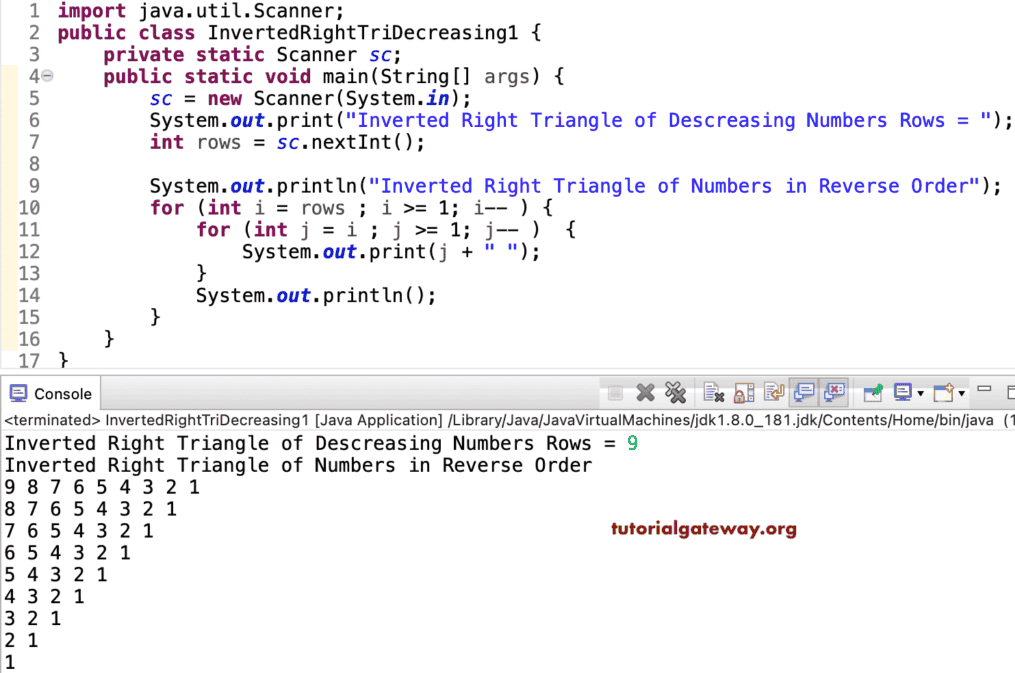This screenshot has height=673, width=1015.
Task: Toggle Show Console When Standard Error Changes
Action: [835, 392]
